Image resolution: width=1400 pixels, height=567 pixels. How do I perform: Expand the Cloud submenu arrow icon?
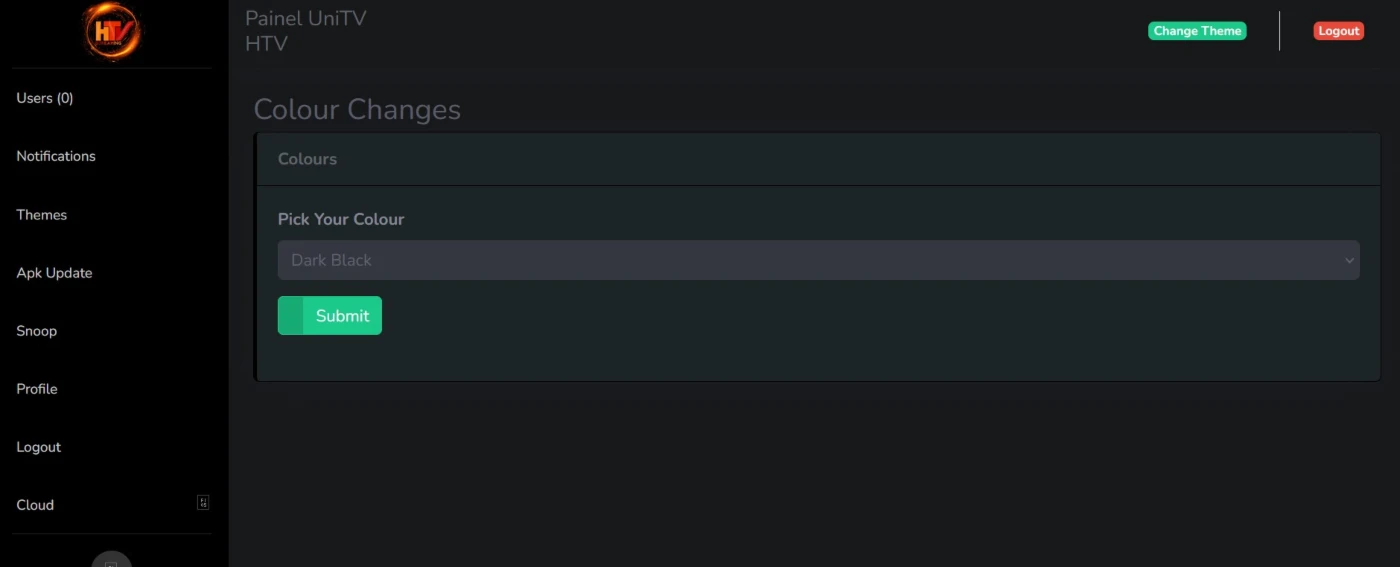pyautogui.click(x=203, y=503)
